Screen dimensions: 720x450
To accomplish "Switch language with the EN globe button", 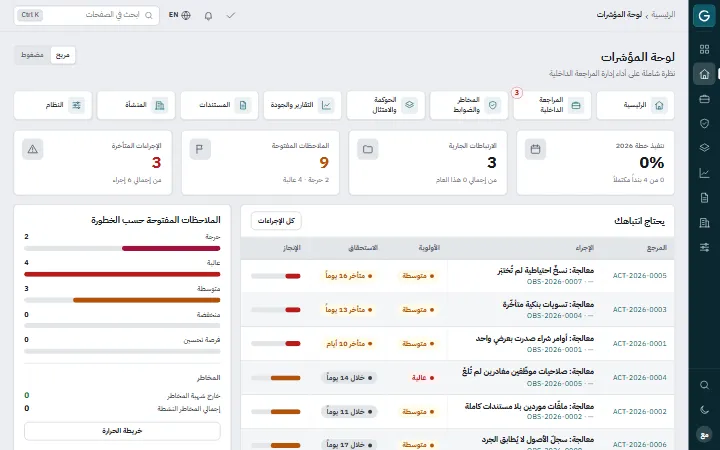I will [x=180, y=15].
